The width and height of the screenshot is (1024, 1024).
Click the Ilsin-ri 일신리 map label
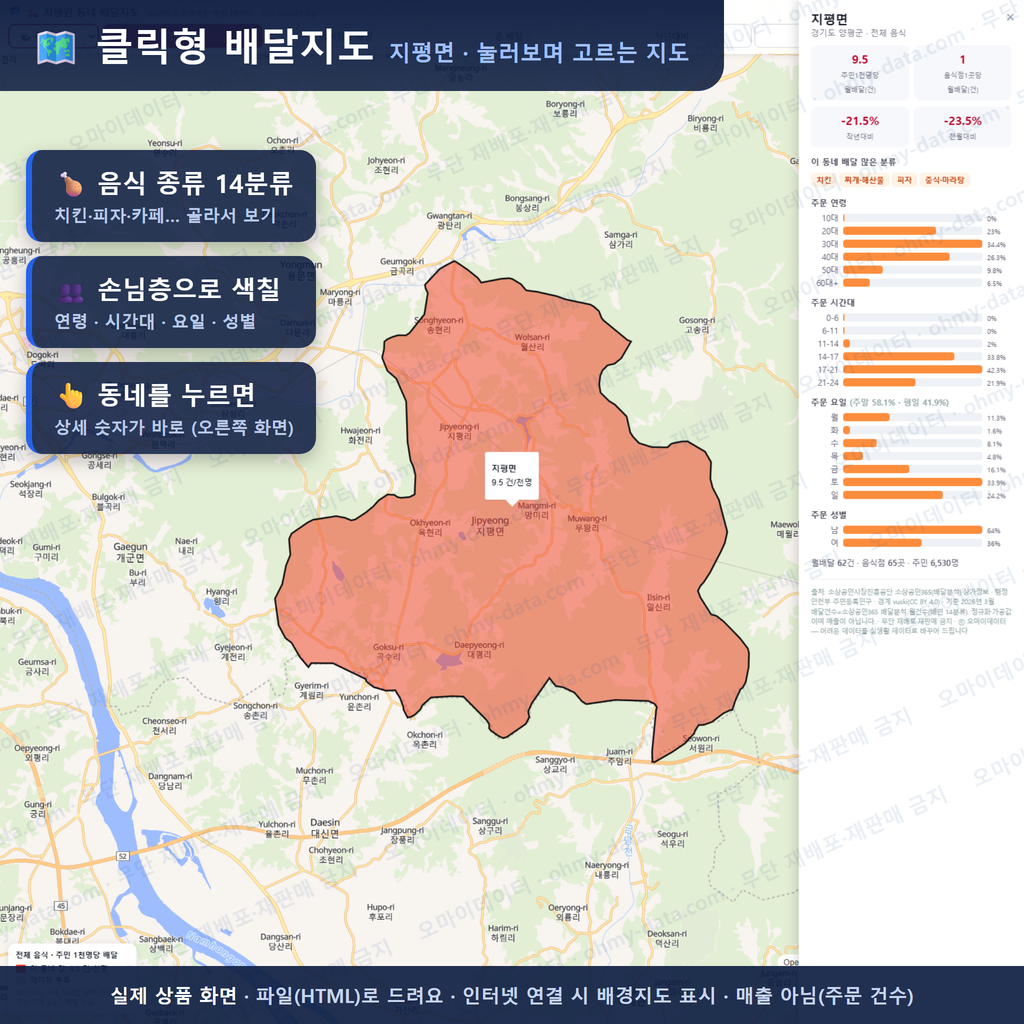[658, 602]
